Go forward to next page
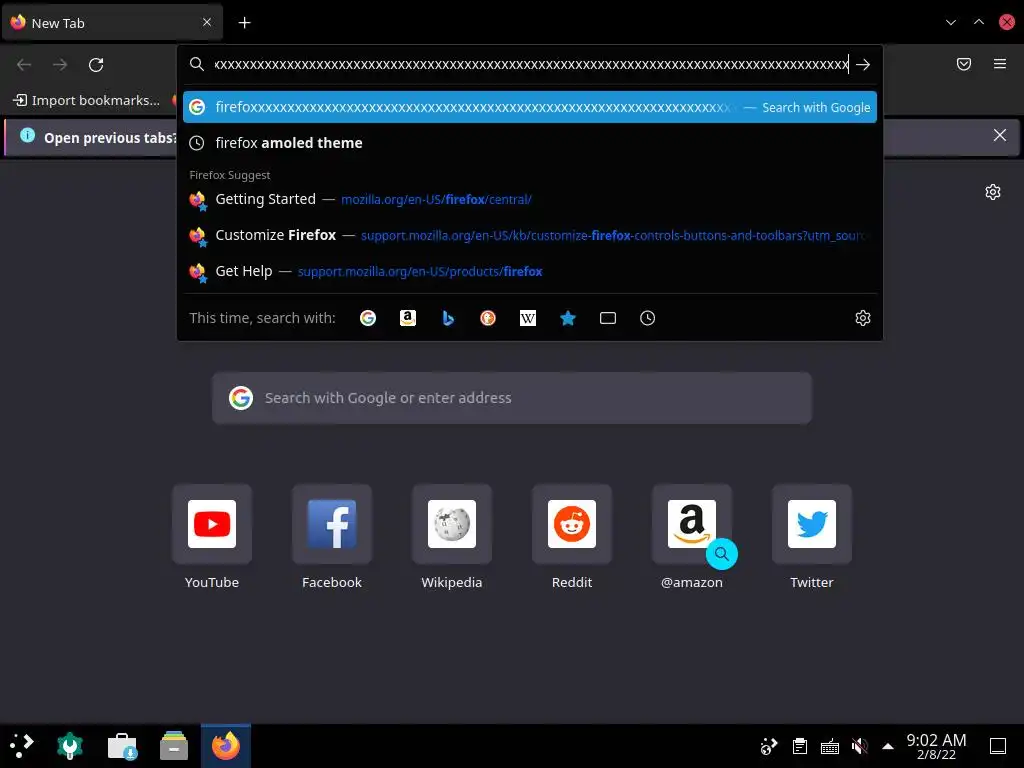 (x=60, y=65)
